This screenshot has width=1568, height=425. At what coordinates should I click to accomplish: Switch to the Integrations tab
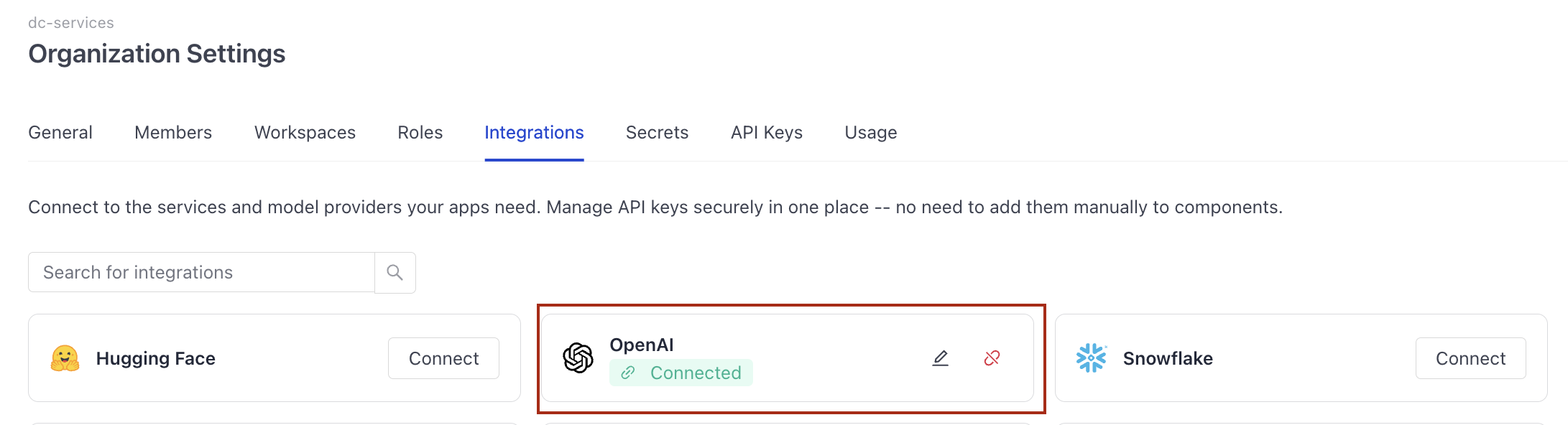[x=534, y=132]
